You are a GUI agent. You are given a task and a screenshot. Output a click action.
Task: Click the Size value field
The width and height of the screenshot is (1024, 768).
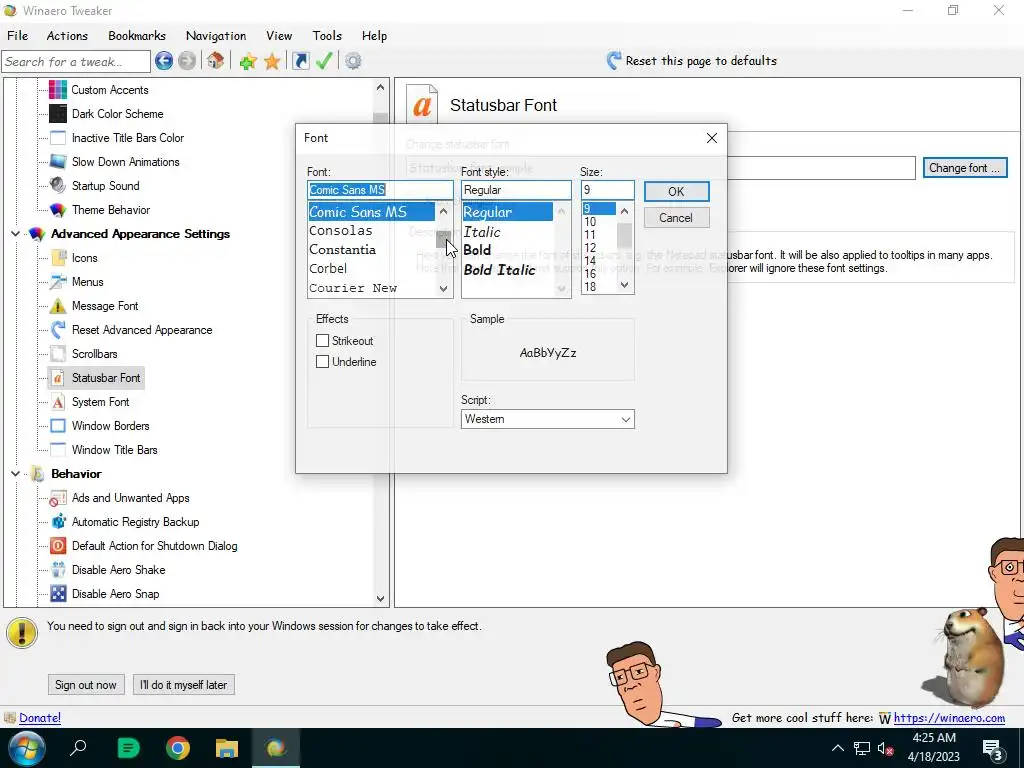point(607,190)
